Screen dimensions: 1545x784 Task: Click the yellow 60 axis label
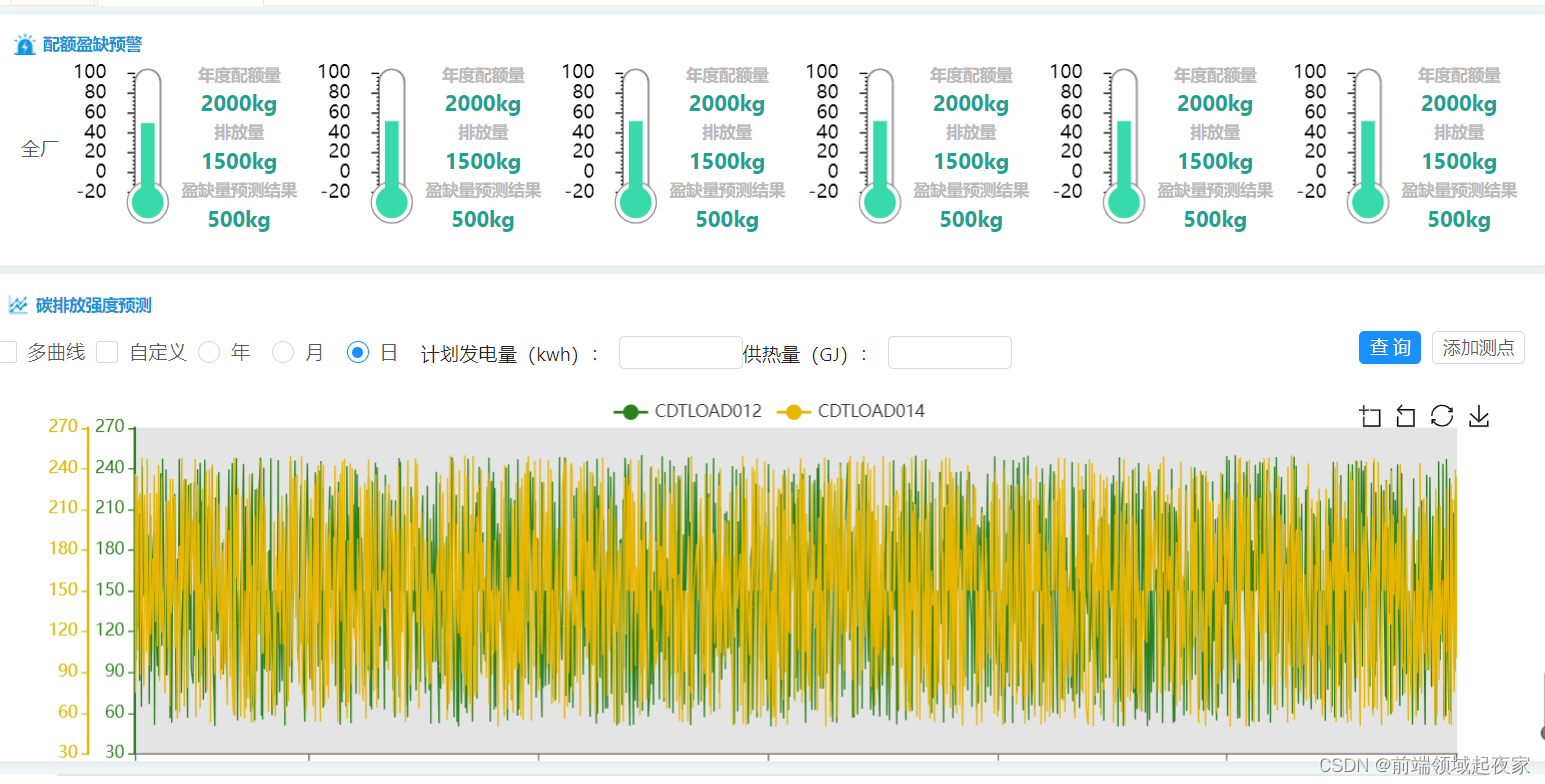(x=67, y=712)
